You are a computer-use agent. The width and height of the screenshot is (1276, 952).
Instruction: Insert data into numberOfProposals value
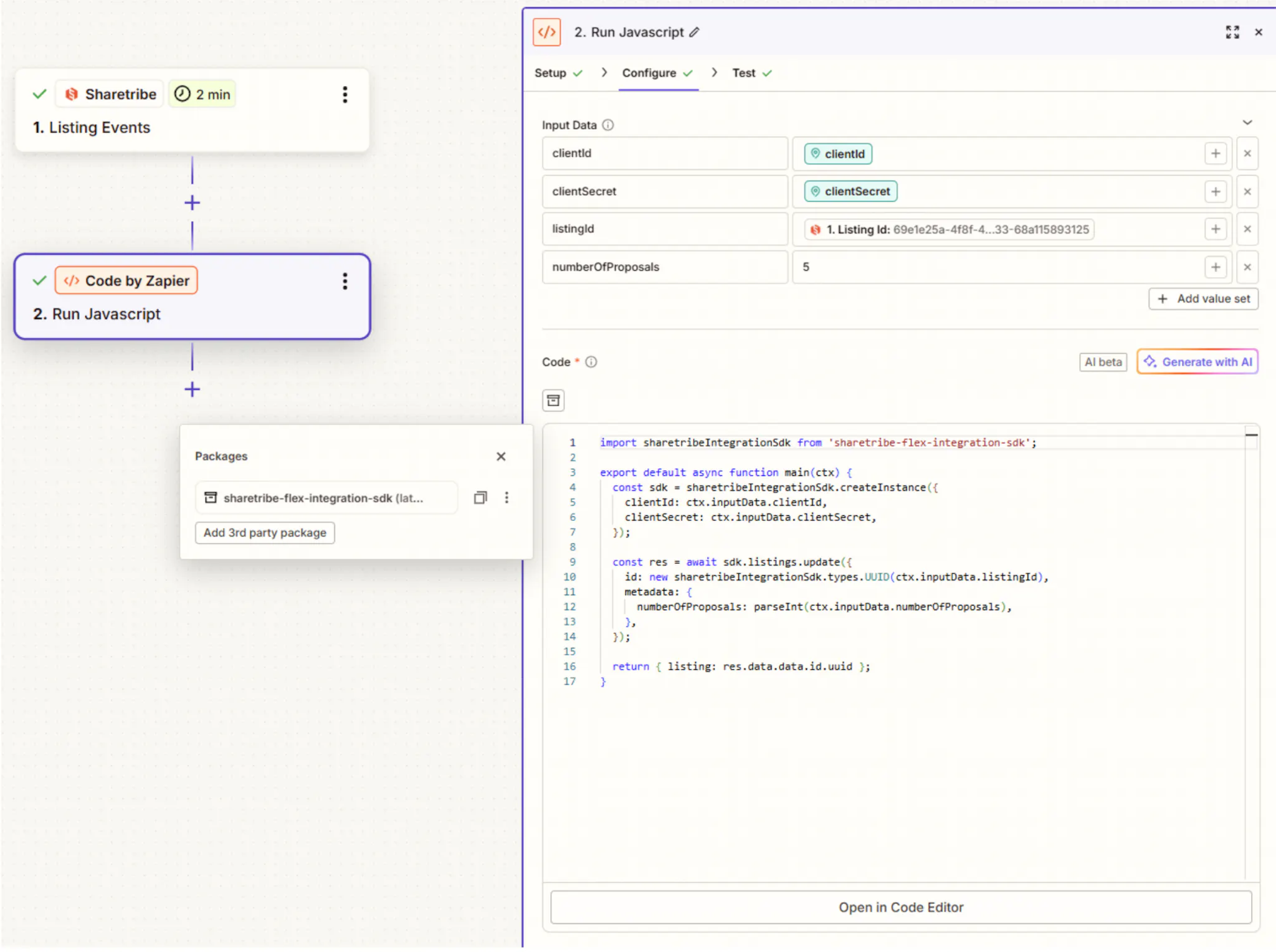[1215, 267]
